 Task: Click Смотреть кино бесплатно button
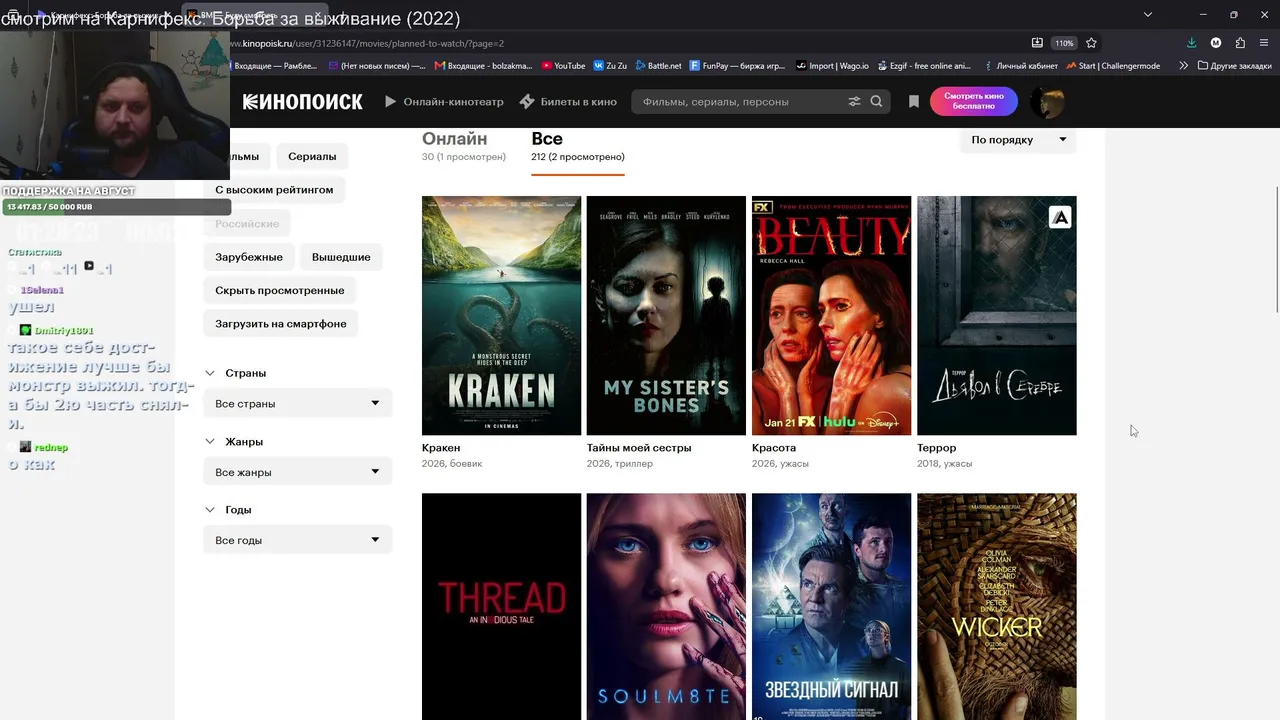click(x=974, y=101)
